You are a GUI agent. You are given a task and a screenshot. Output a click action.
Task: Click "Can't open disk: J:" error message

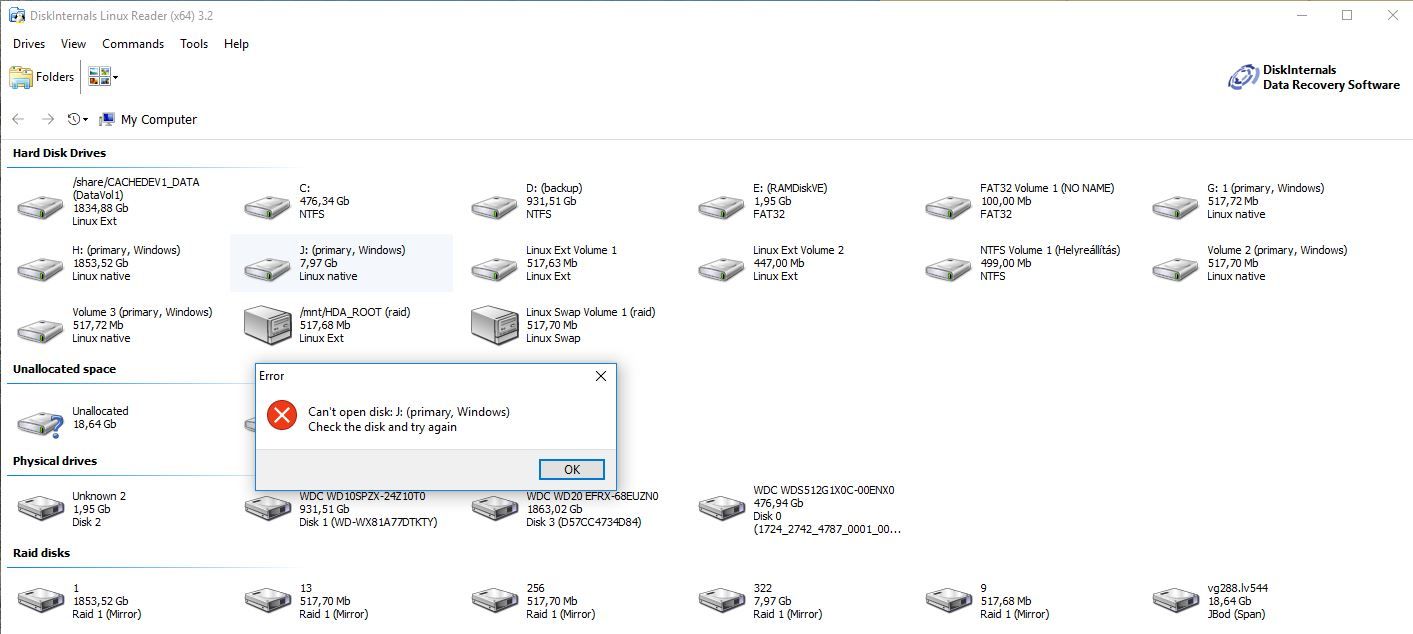coord(409,412)
